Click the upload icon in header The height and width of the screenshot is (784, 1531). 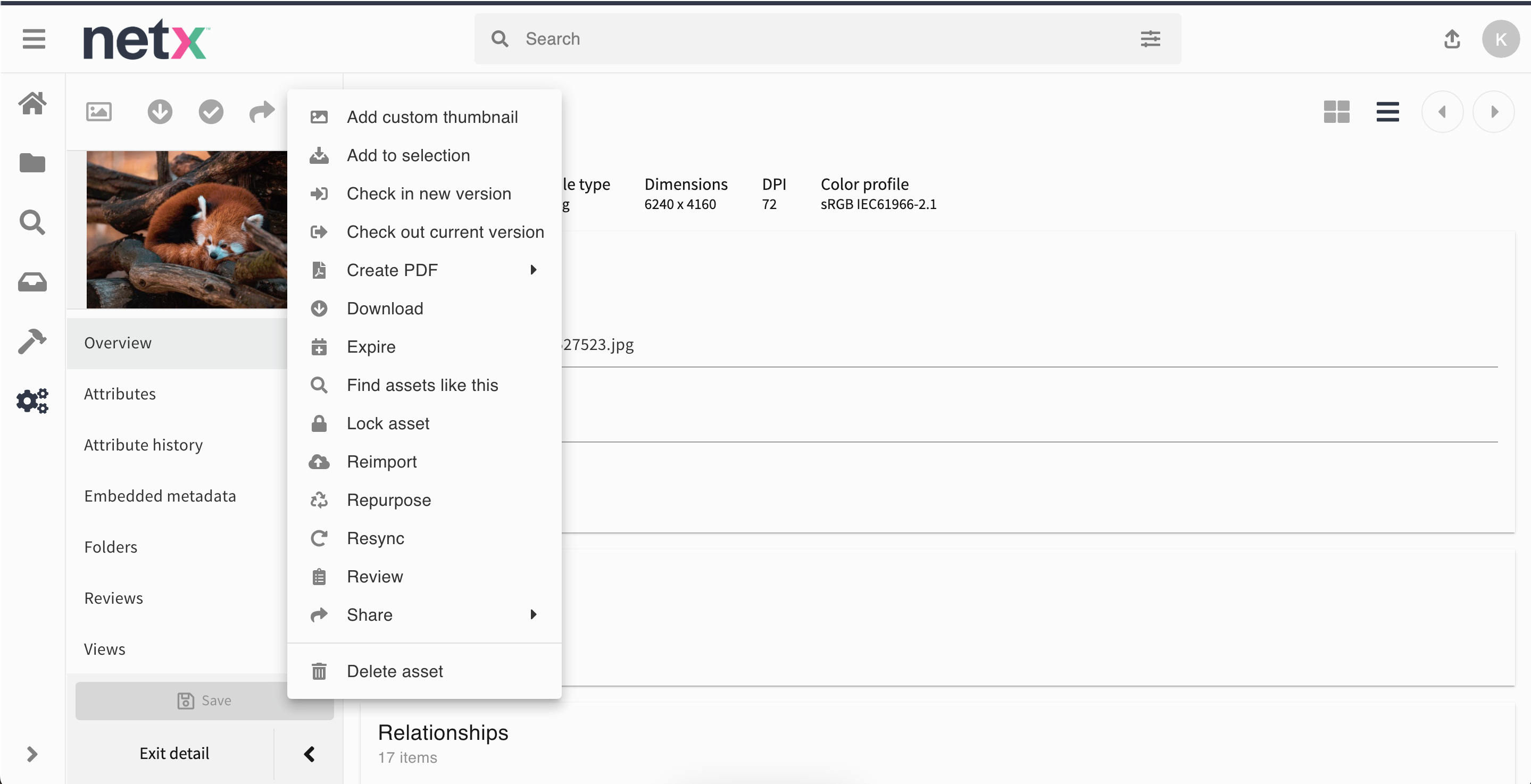[1452, 39]
